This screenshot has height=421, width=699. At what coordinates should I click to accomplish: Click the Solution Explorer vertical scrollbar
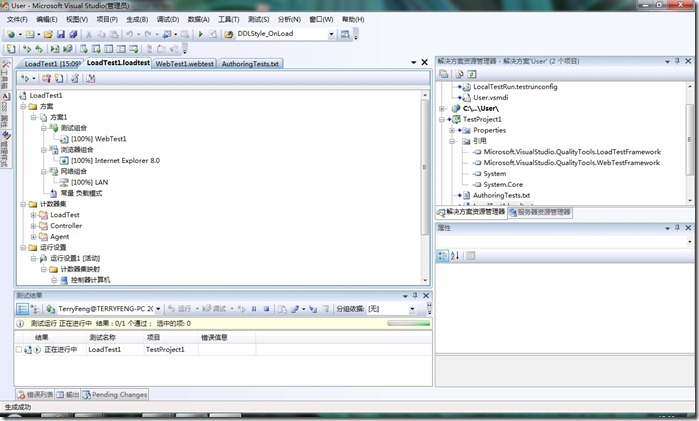(690, 142)
